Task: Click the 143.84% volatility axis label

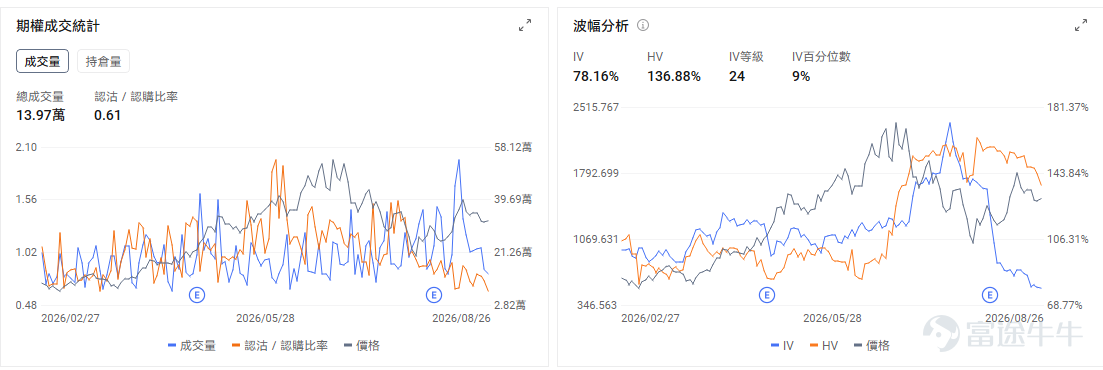Action: pos(1069,173)
